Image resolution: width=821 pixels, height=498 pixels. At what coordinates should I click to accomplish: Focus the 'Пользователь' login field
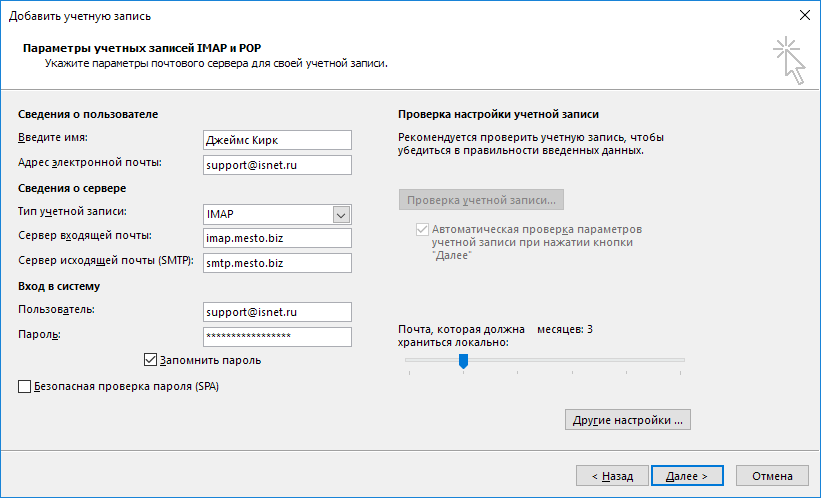(276, 312)
